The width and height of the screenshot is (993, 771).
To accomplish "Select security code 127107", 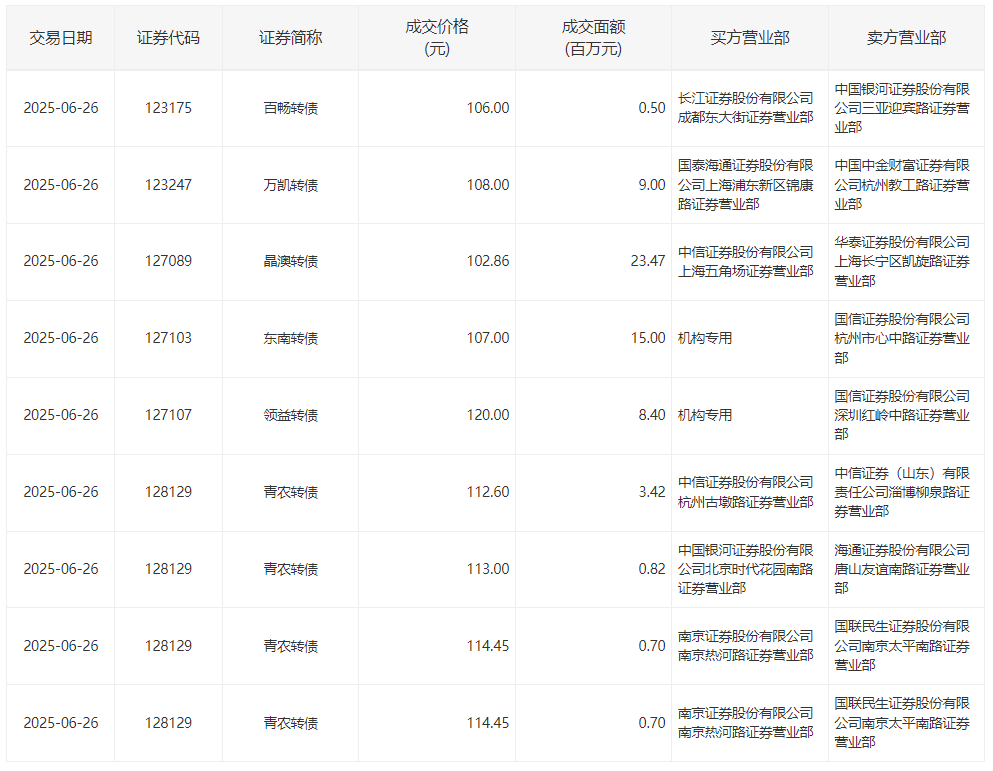I will (x=168, y=415).
